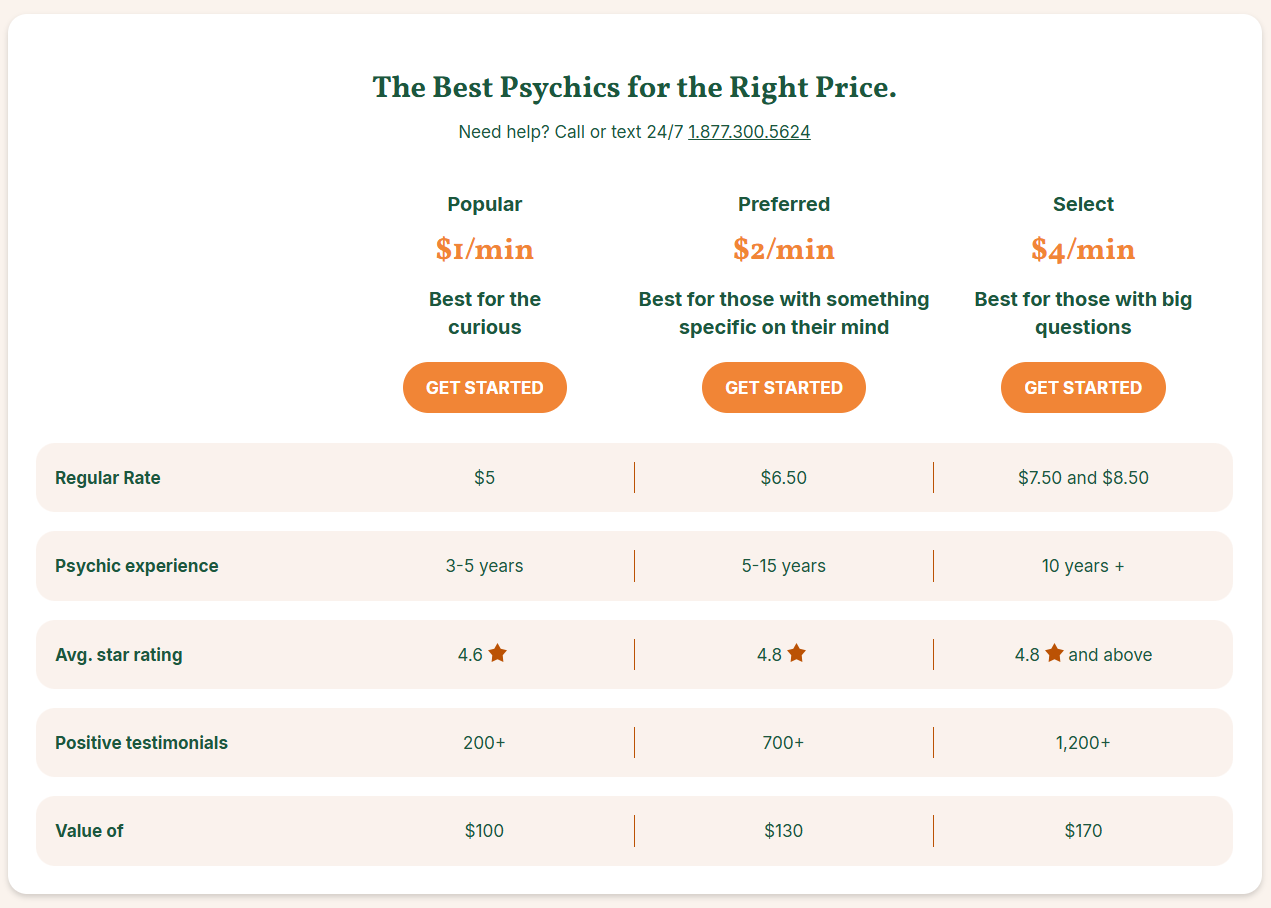The width and height of the screenshot is (1271, 908).
Task: Select the Preferred plan heading
Action: click(x=783, y=204)
